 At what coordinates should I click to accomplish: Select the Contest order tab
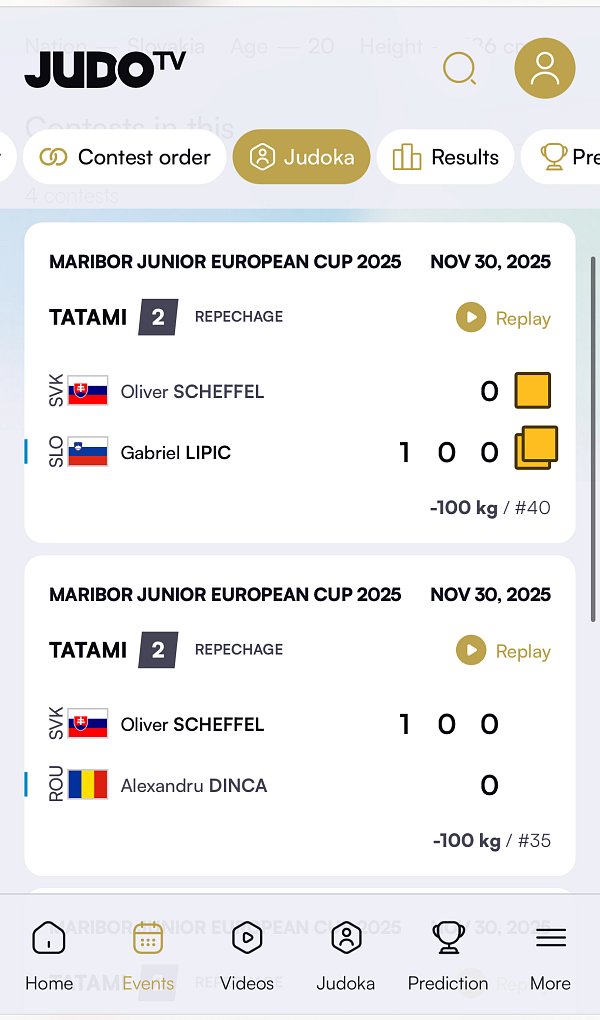pyautogui.click(x=125, y=157)
